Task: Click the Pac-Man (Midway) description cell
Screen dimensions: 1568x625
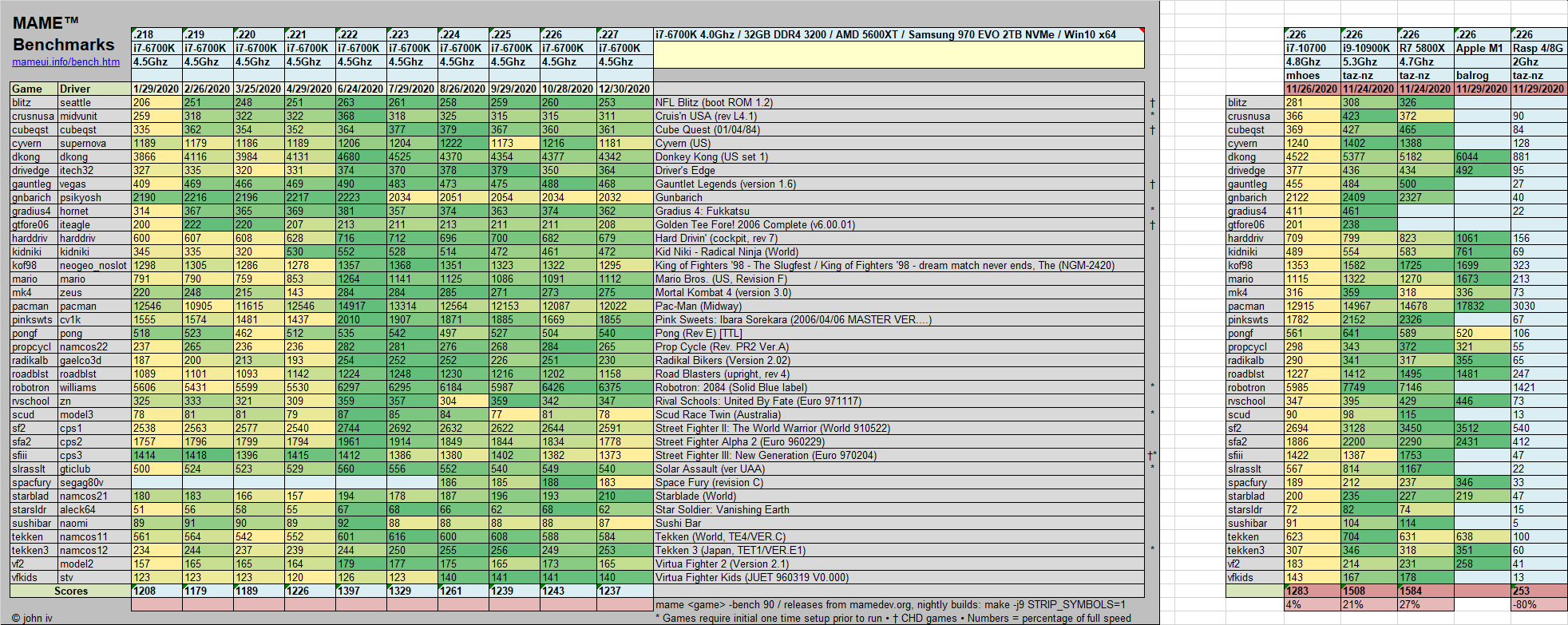Action: click(x=898, y=306)
